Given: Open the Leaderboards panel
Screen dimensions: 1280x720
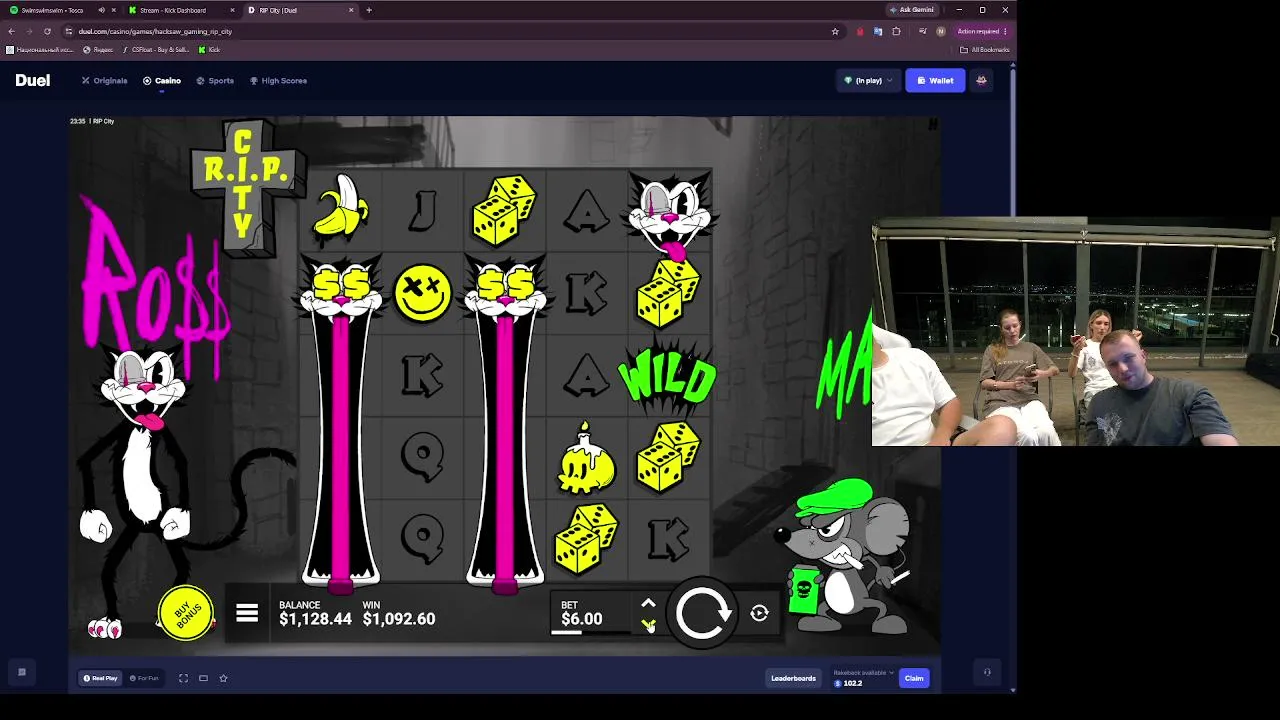Looking at the screenshot, I should (x=793, y=678).
